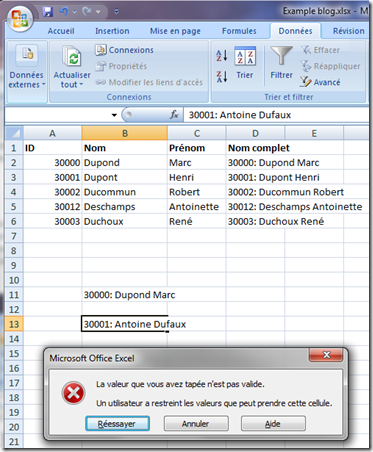Click the Prénom header cell
Image resolution: width=373 pixels, height=452 pixels.
[197, 148]
